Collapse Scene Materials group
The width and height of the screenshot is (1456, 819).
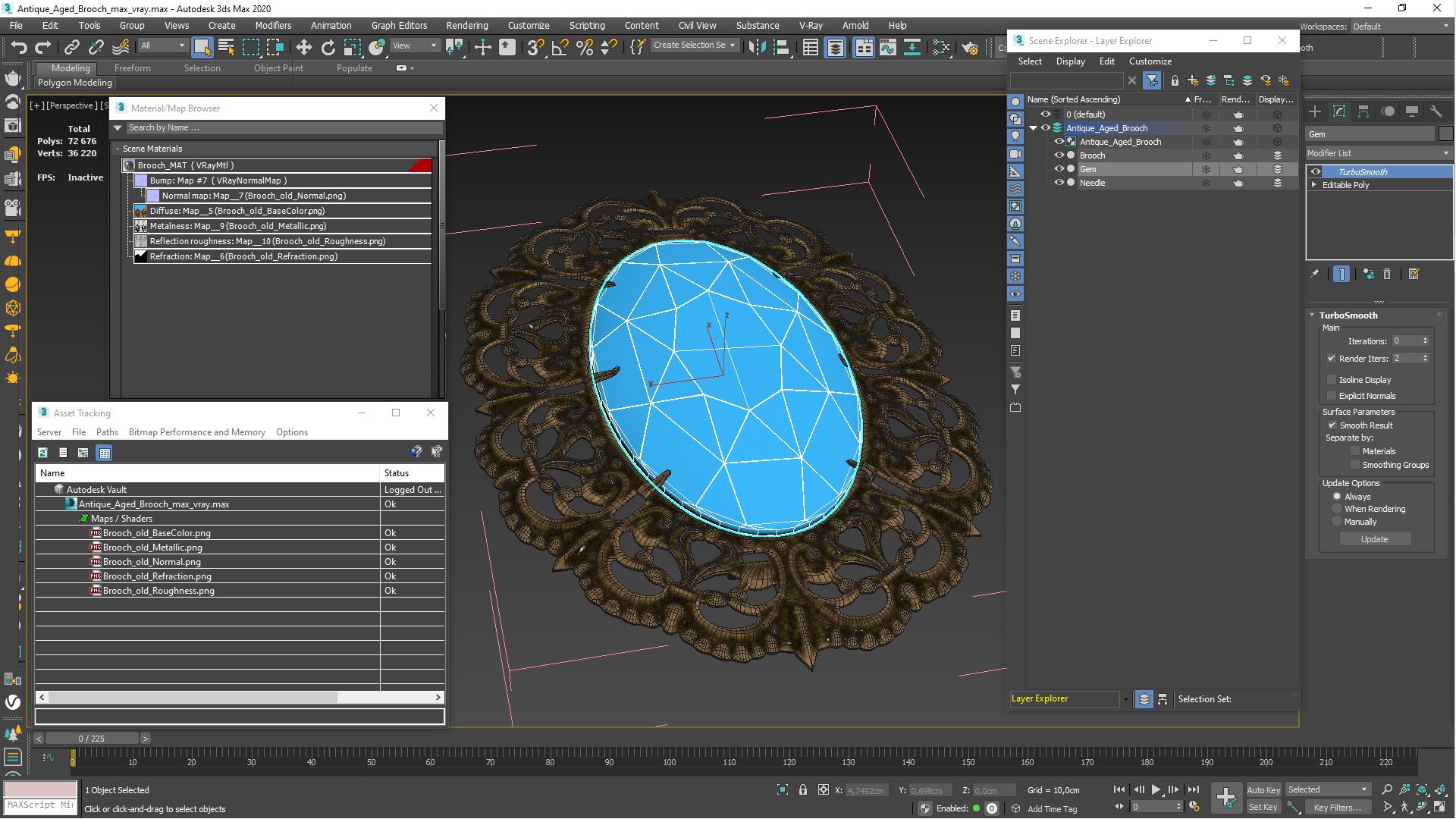pos(118,149)
